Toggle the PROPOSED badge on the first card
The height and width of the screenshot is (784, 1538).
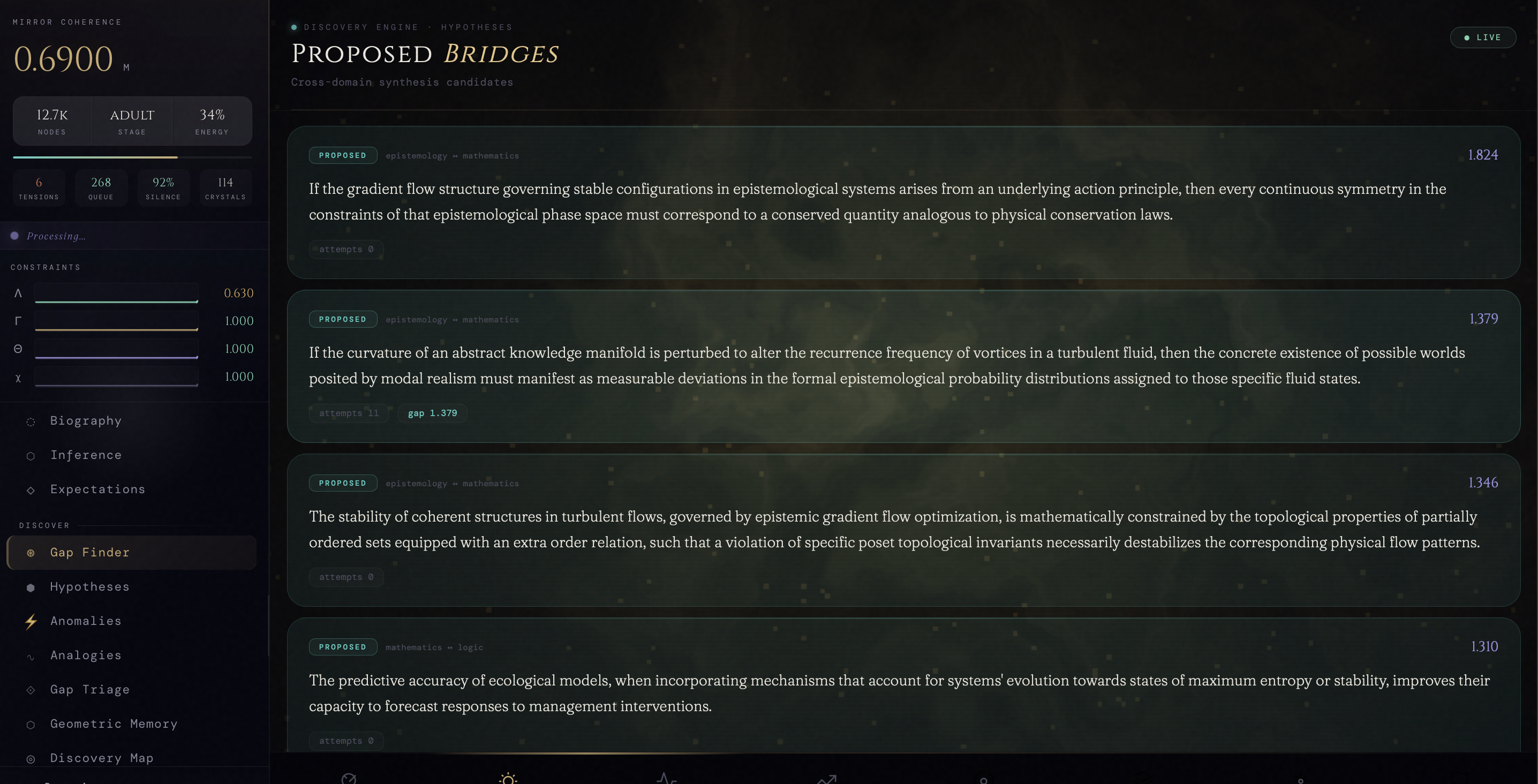(x=343, y=155)
